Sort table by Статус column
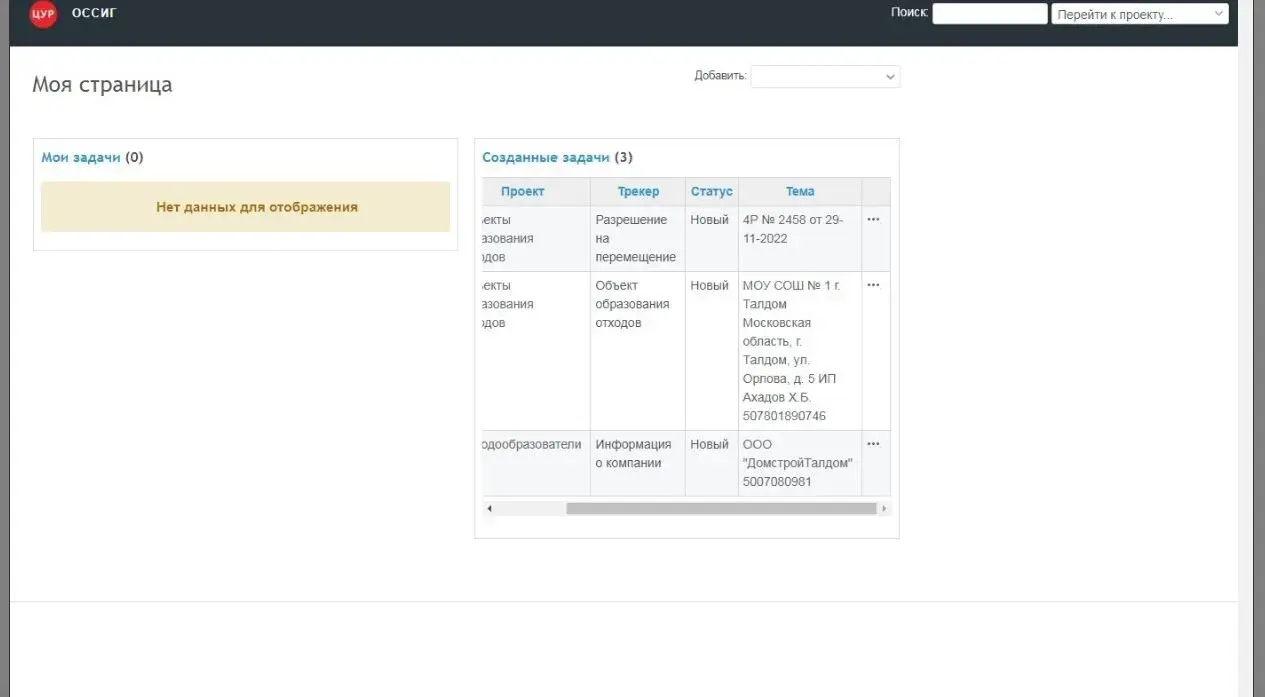The height and width of the screenshot is (697, 1265). click(712, 191)
